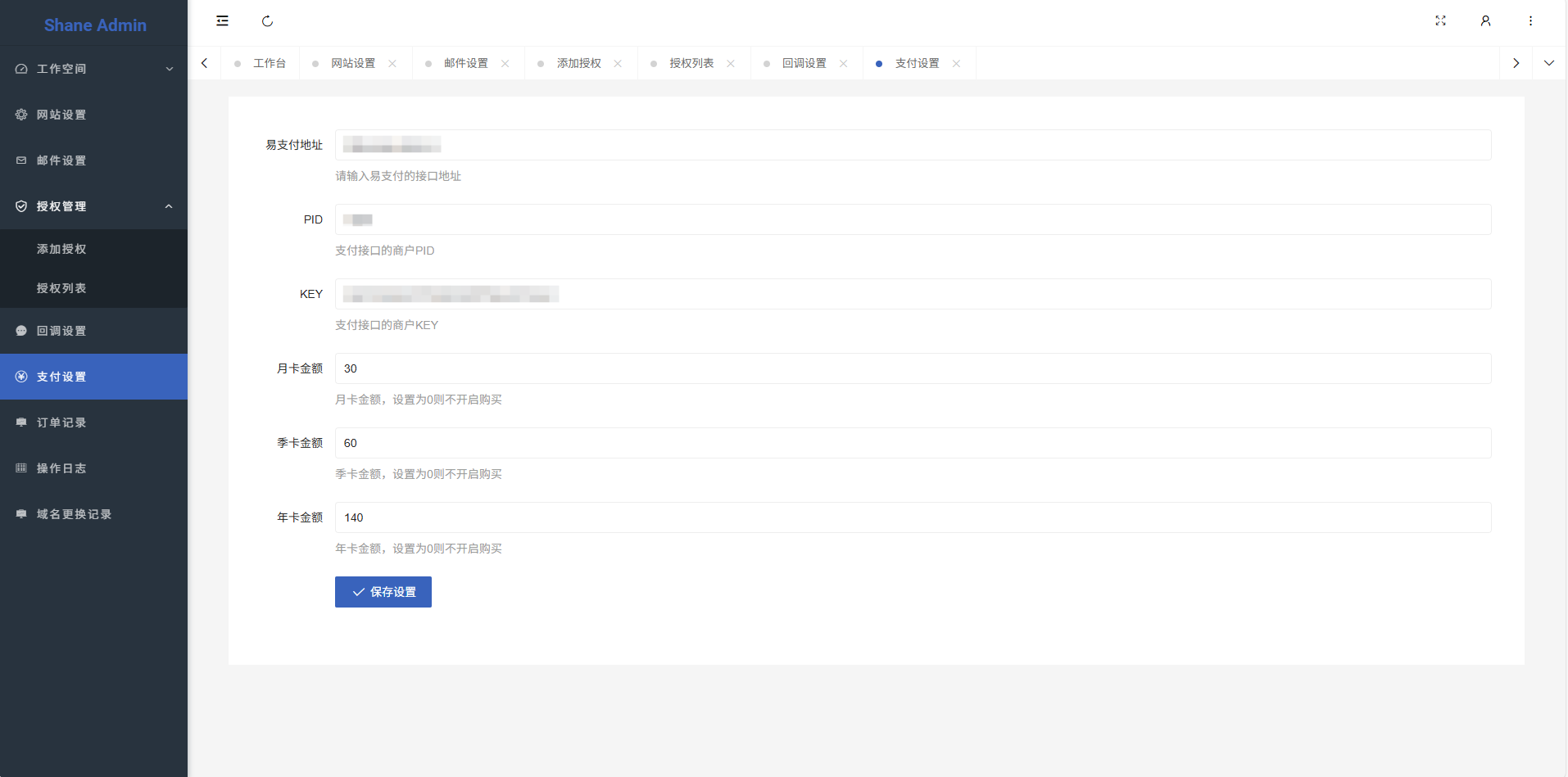Collapse the sidebar with the menu toggle icon

click(x=222, y=21)
